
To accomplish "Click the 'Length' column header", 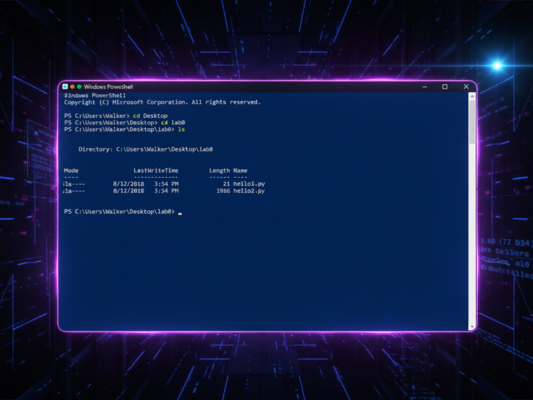I will [219, 171].
